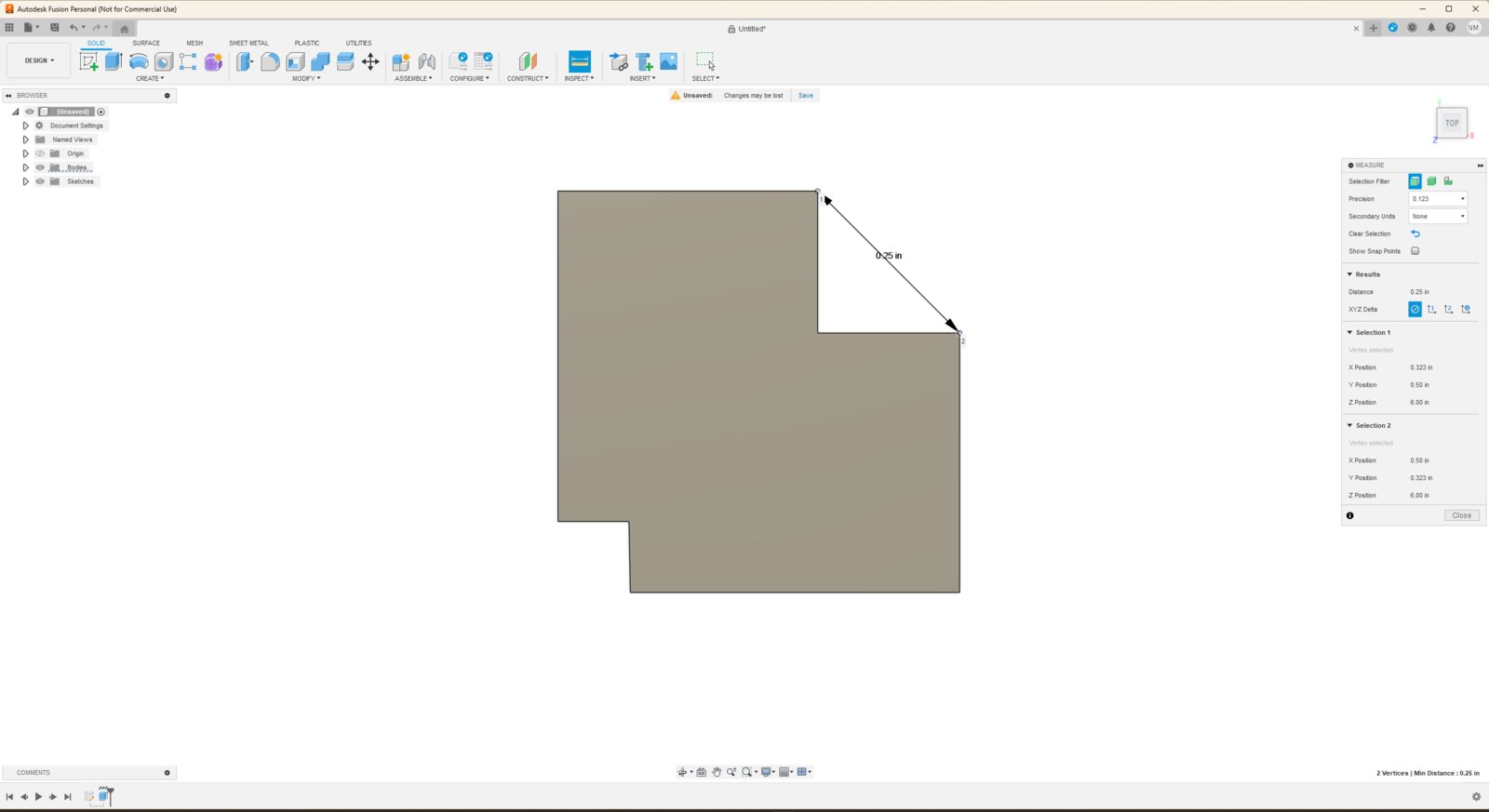This screenshot has height=812, width=1489.
Task: Collapse the Selection 2 section
Action: [x=1349, y=425]
